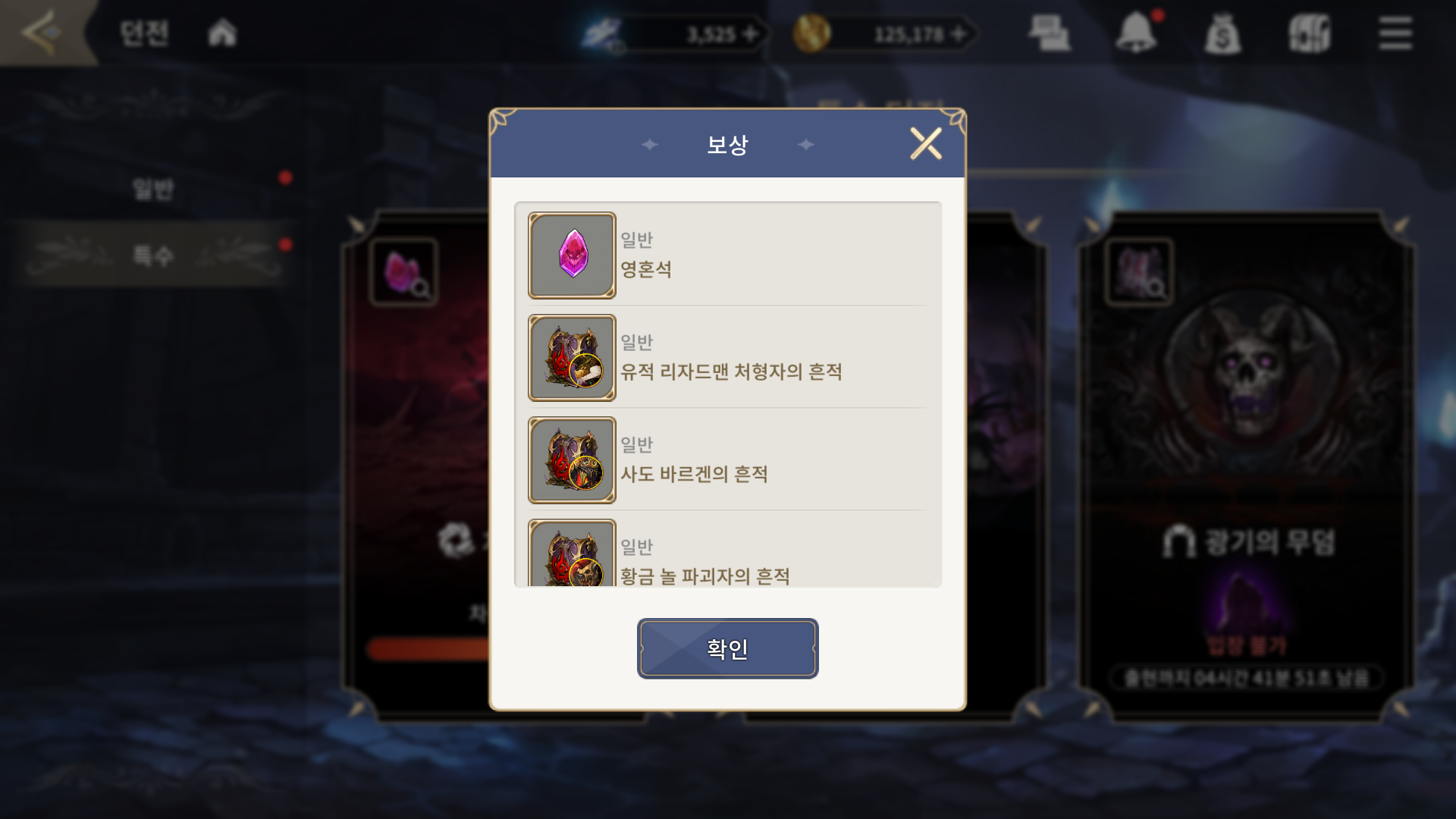Go back with the arrow icon
The width and height of the screenshot is (1456, 819).
pyautogui.click(x=42, y=33)
